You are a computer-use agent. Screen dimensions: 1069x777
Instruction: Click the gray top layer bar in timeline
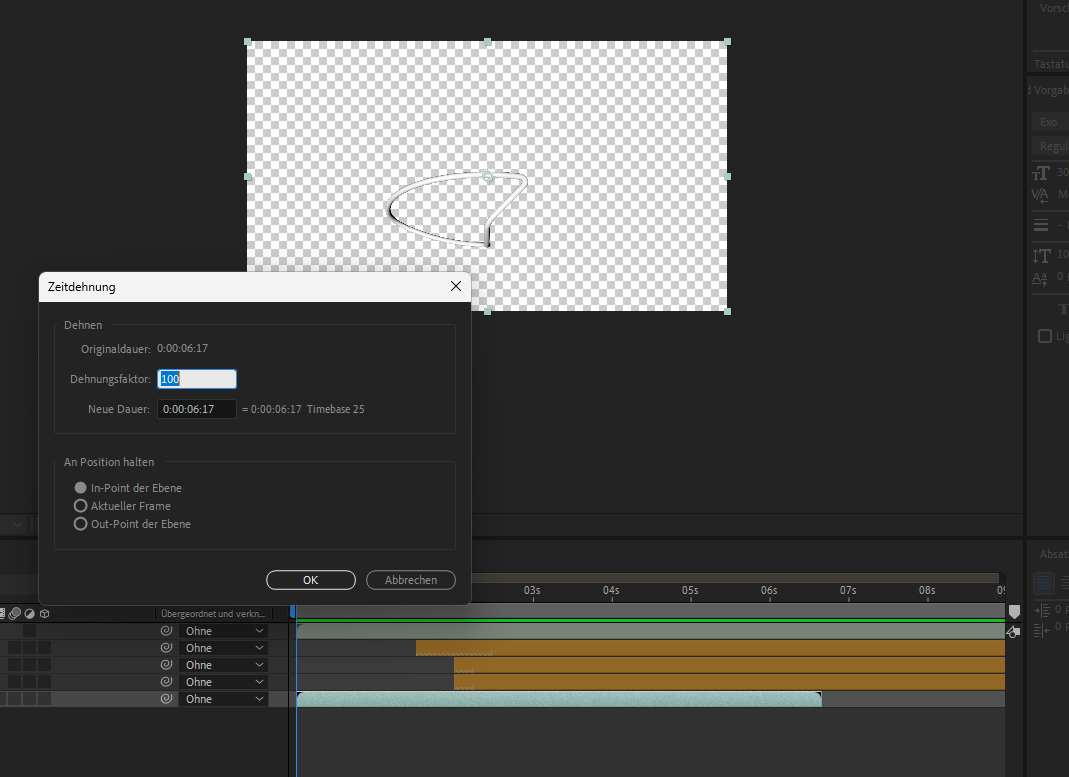click(651, 631)
